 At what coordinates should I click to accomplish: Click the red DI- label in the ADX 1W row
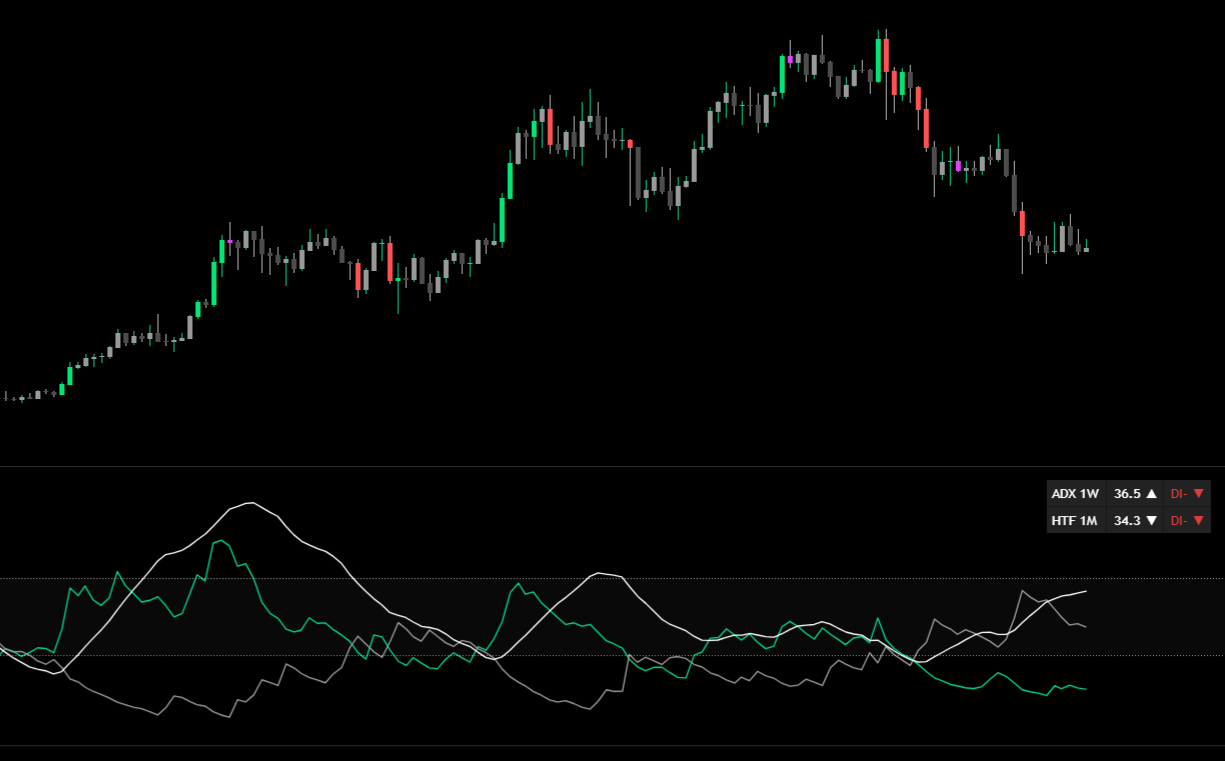pyautogui.click(x=1180, y=493)
